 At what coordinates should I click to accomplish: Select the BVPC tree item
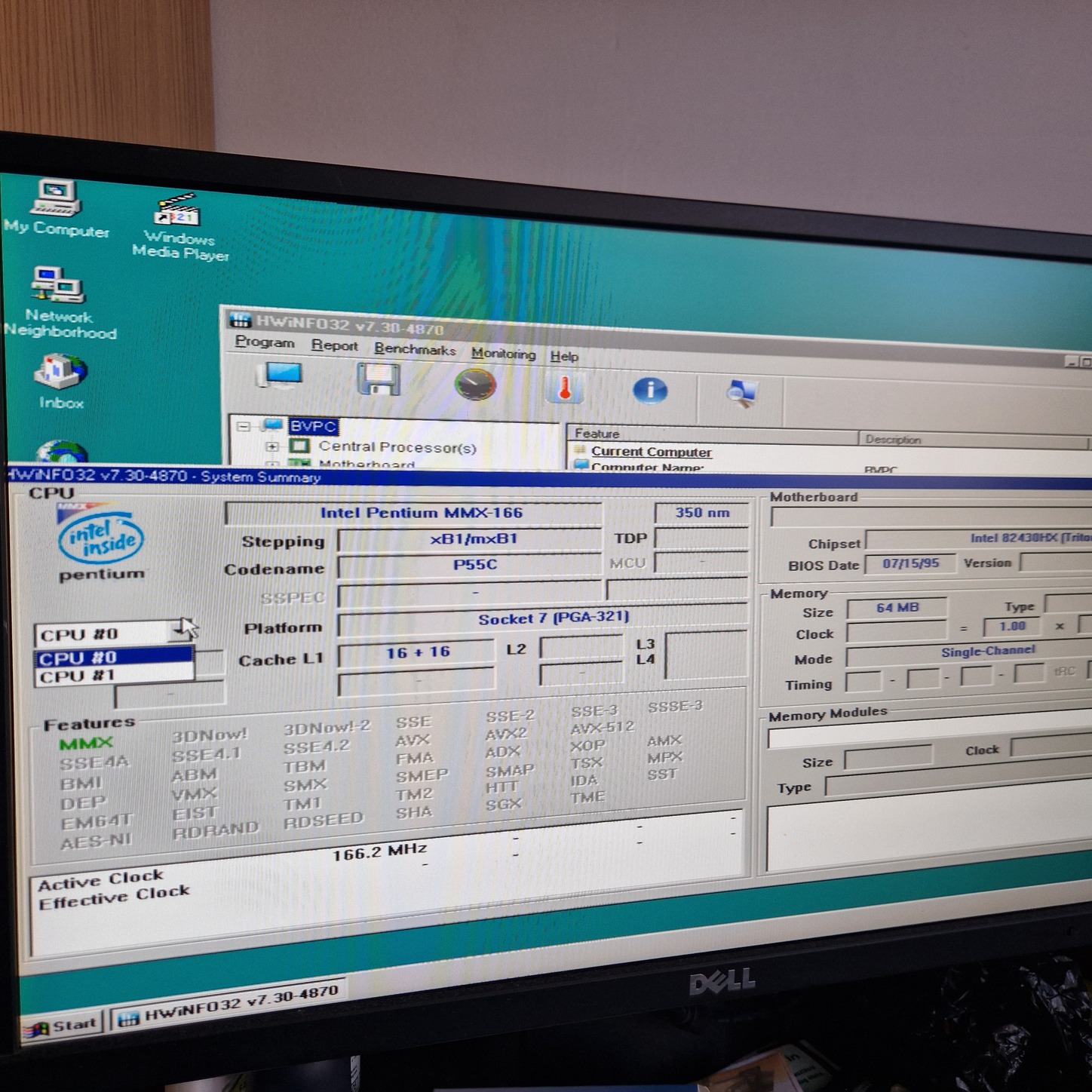click(313, 426)
